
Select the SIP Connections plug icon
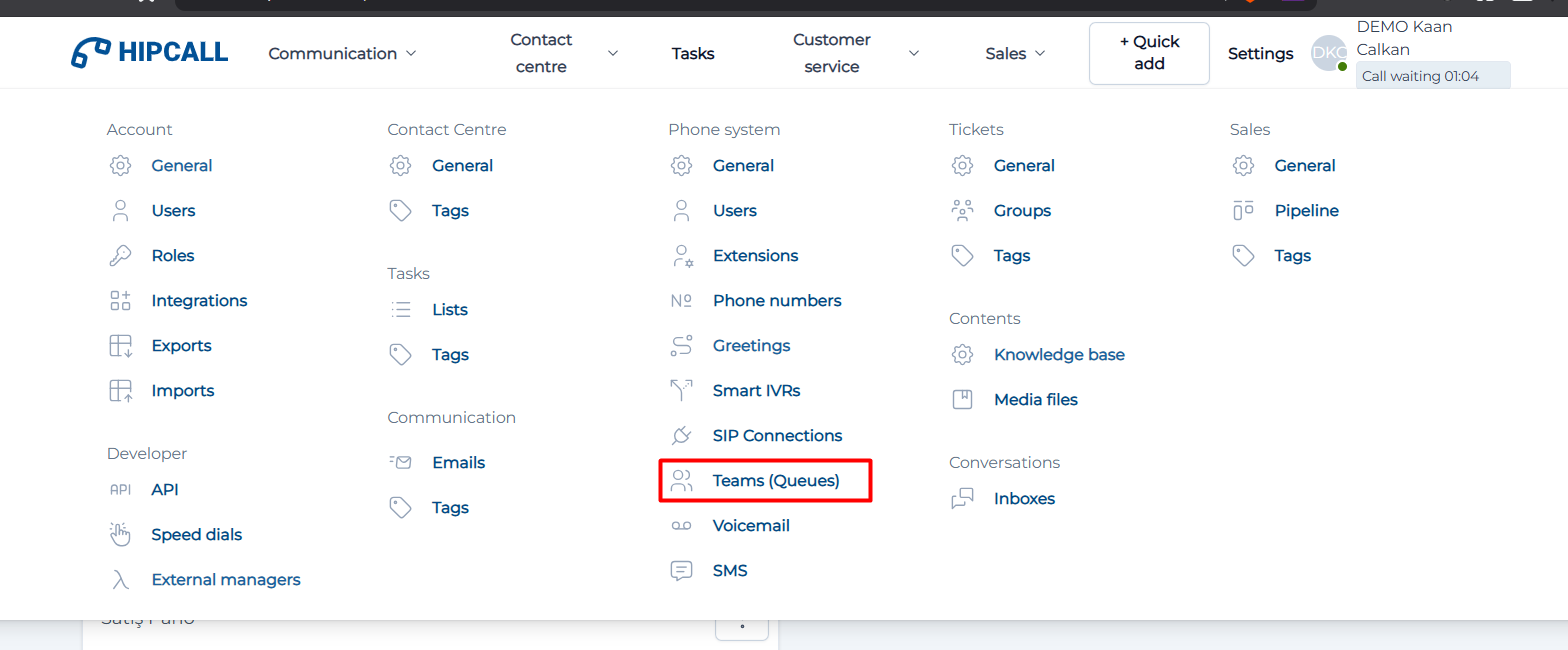coord(681,436)
